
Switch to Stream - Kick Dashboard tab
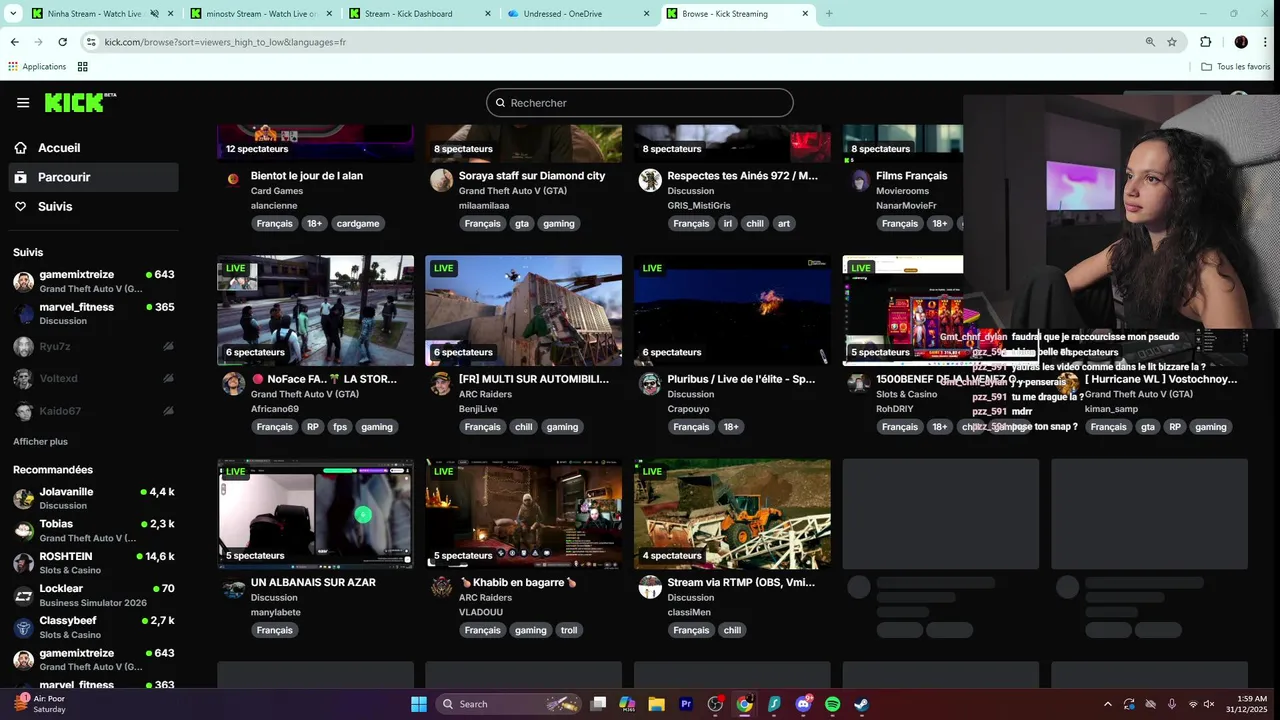(x=419, y=14)
